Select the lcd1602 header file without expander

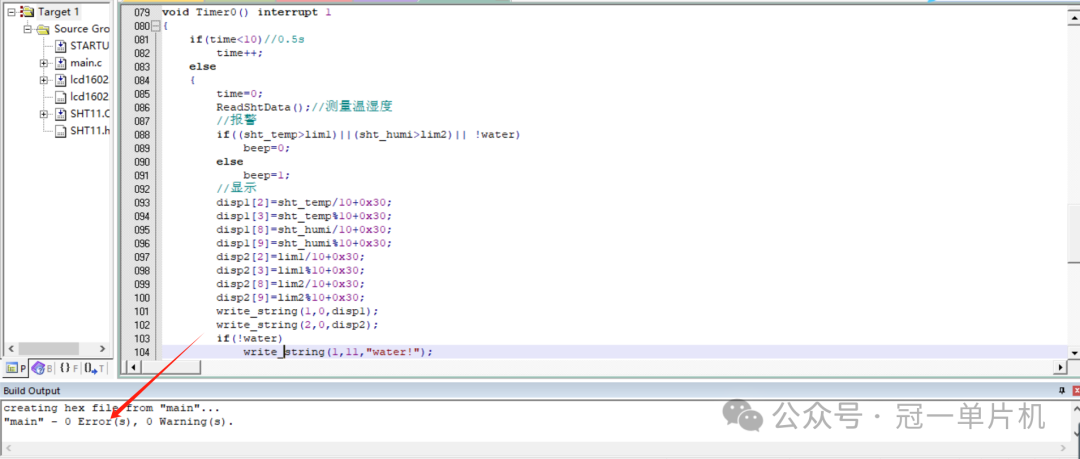point(89,97)
